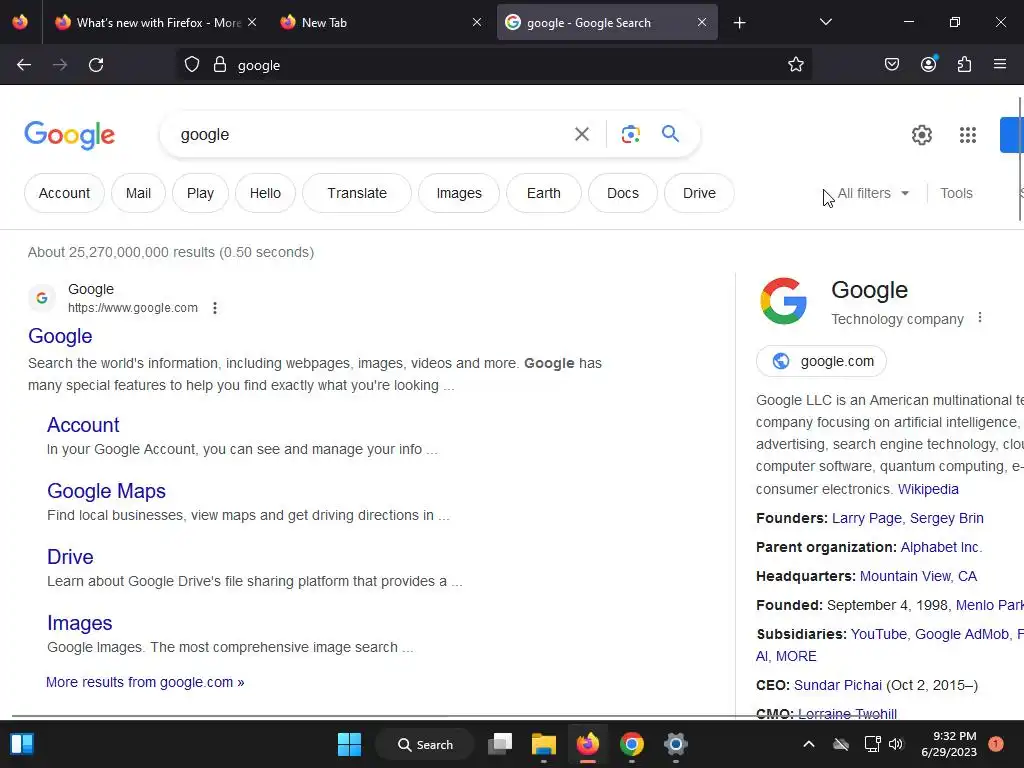Open the List all tabs chevron
1024x768 pixels.
(x=825, y=22)
